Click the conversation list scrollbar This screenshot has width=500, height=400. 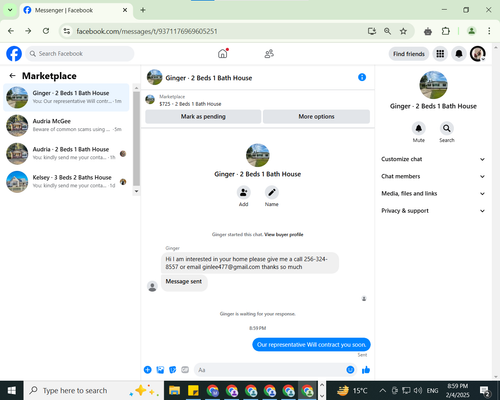click(136, 138)
